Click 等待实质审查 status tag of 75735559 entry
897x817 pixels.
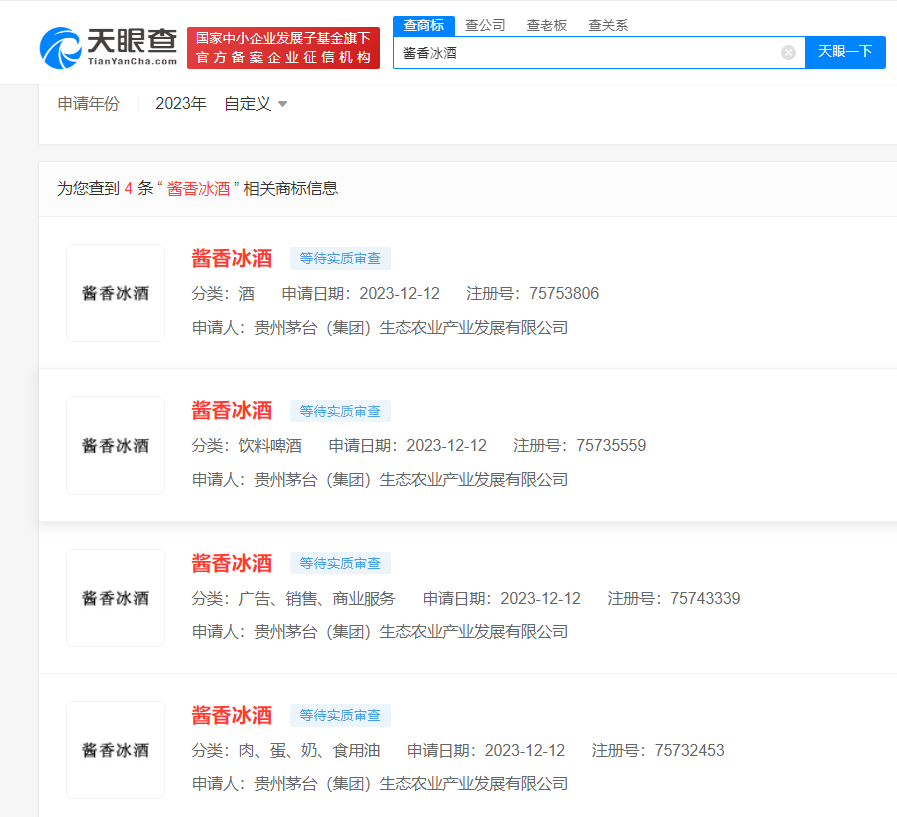pyautogui.click(x=340, y=411)
